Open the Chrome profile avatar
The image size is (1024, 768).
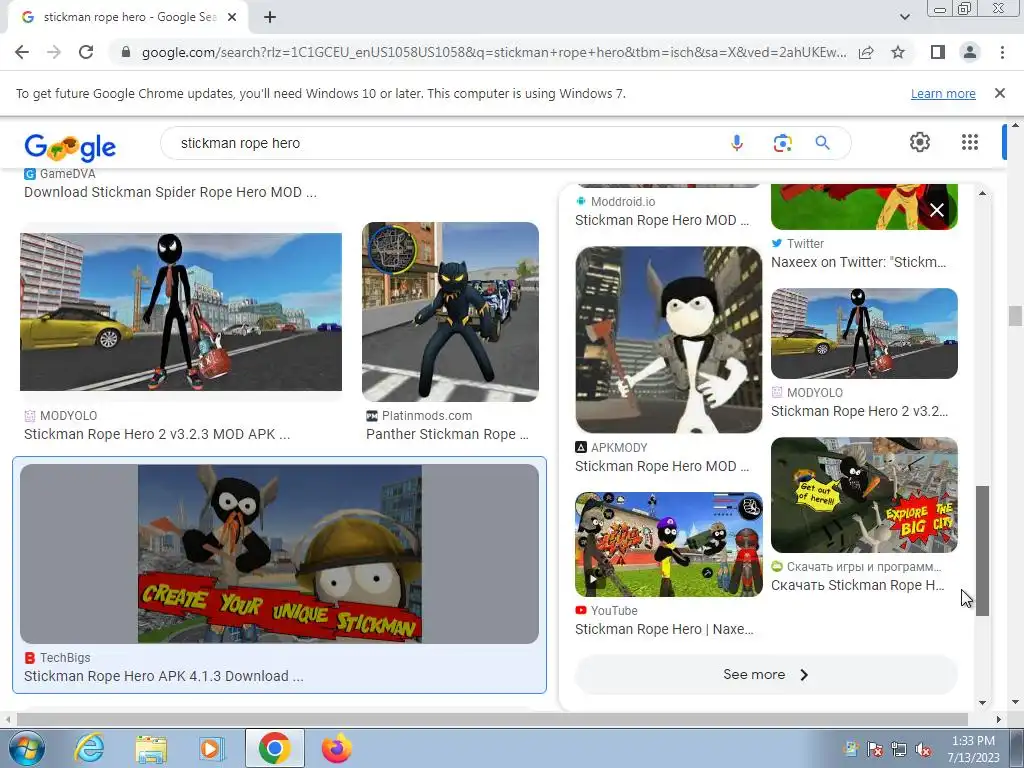click(x=970, y=52)
